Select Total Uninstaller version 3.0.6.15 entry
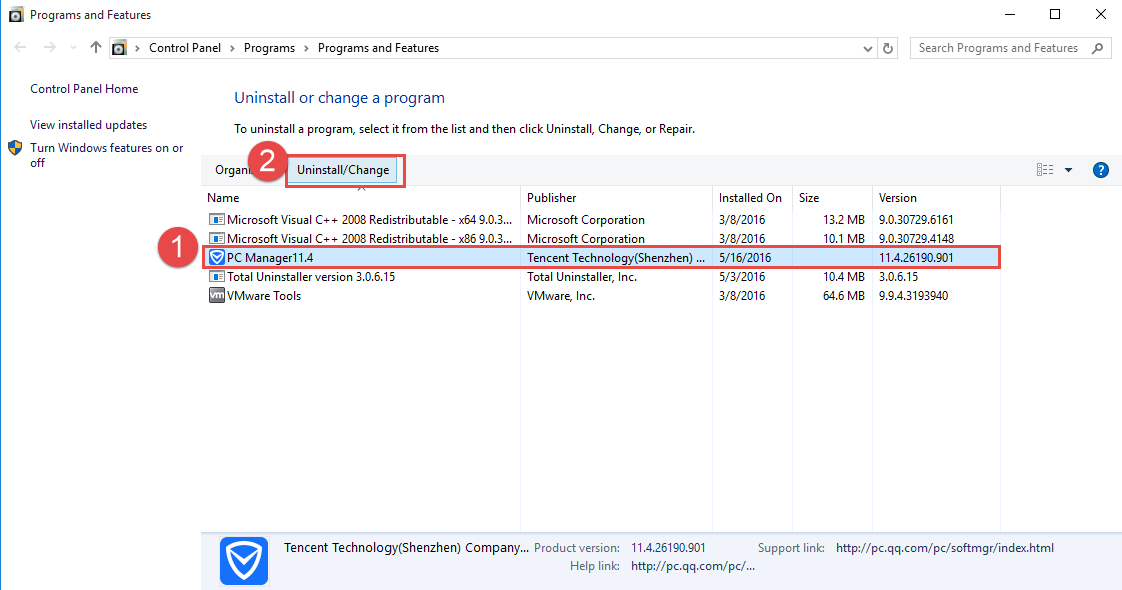The image size is (1122, 590). (601, 277)
